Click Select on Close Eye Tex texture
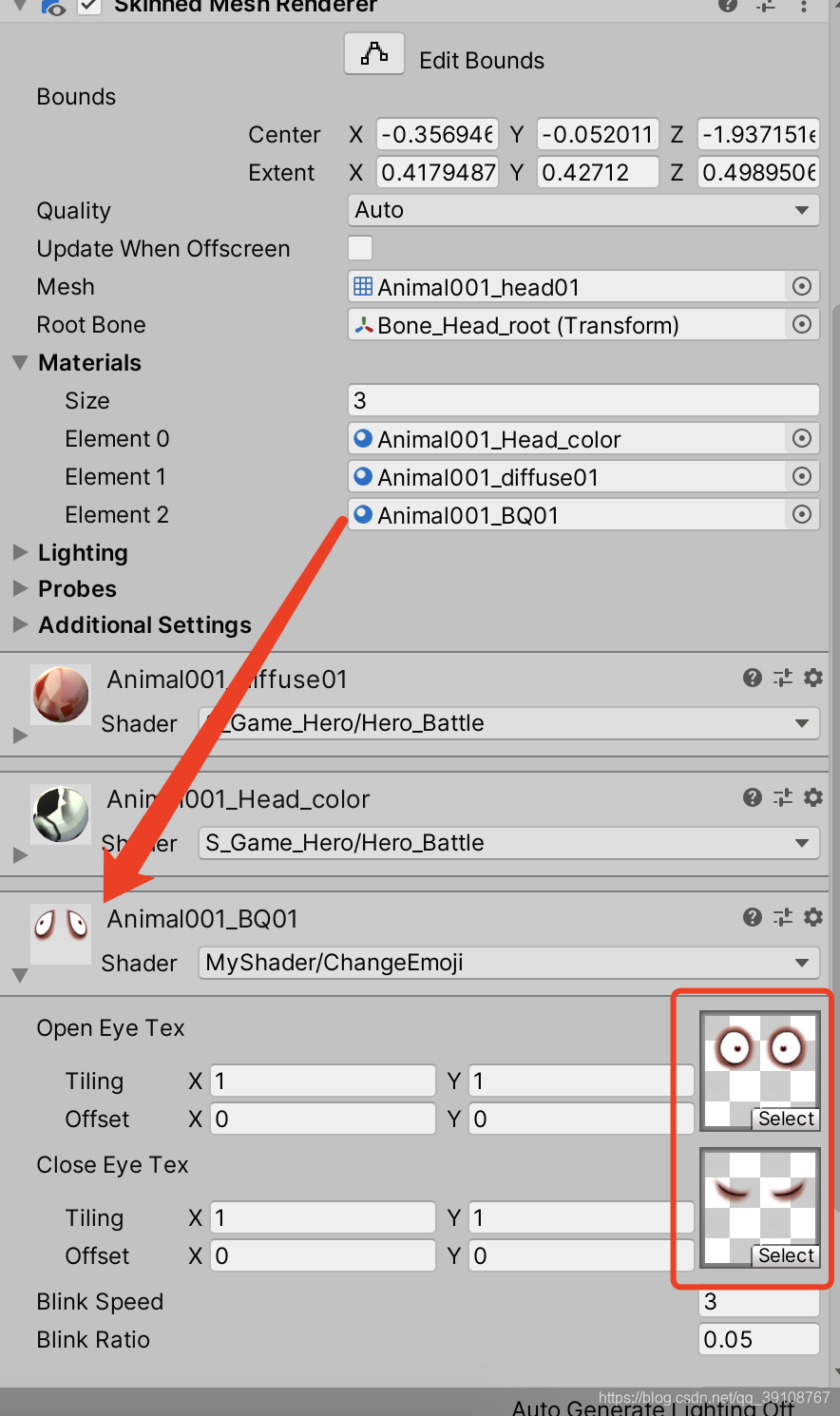 point(786,1255)
